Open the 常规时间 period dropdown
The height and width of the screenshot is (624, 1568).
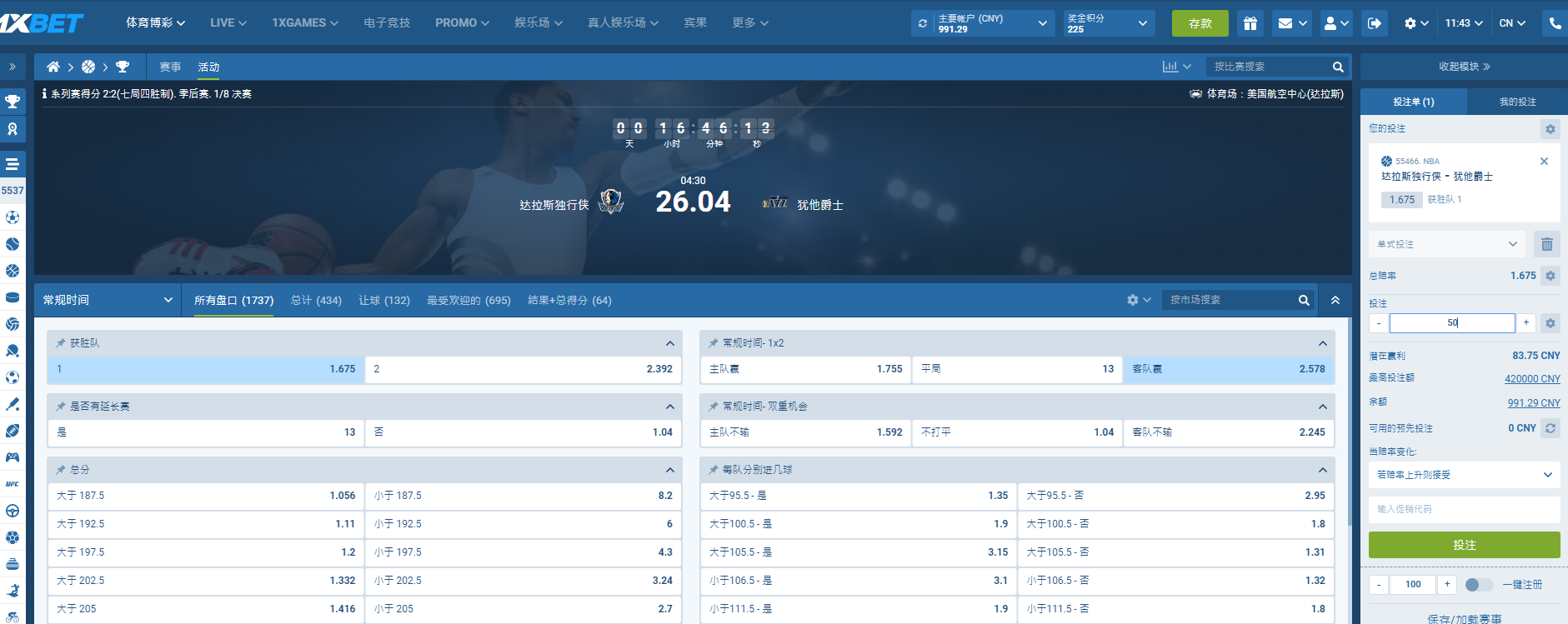[x=108, y=300]
